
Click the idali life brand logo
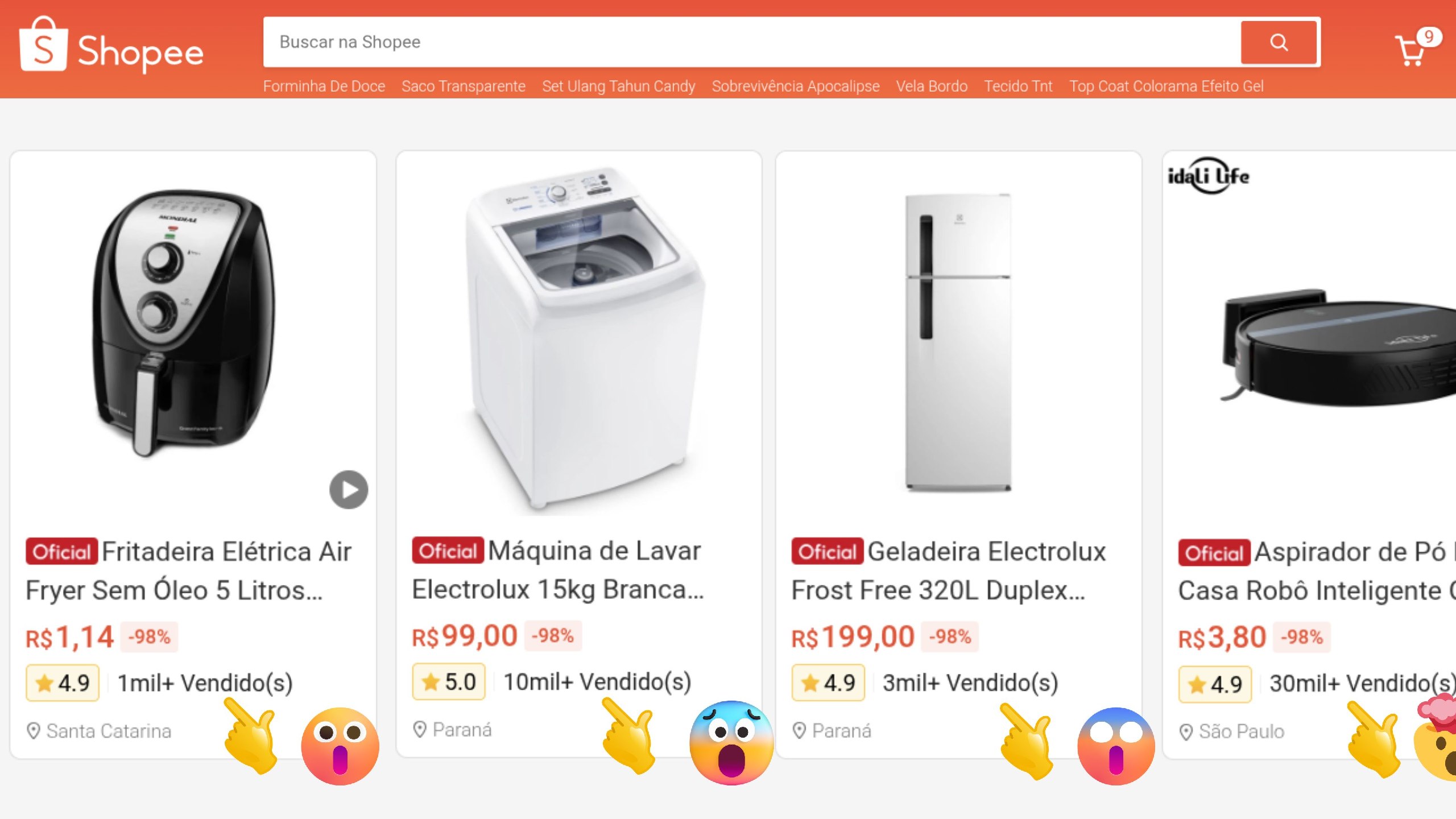pyautogui.click(x=1209, y=176)
